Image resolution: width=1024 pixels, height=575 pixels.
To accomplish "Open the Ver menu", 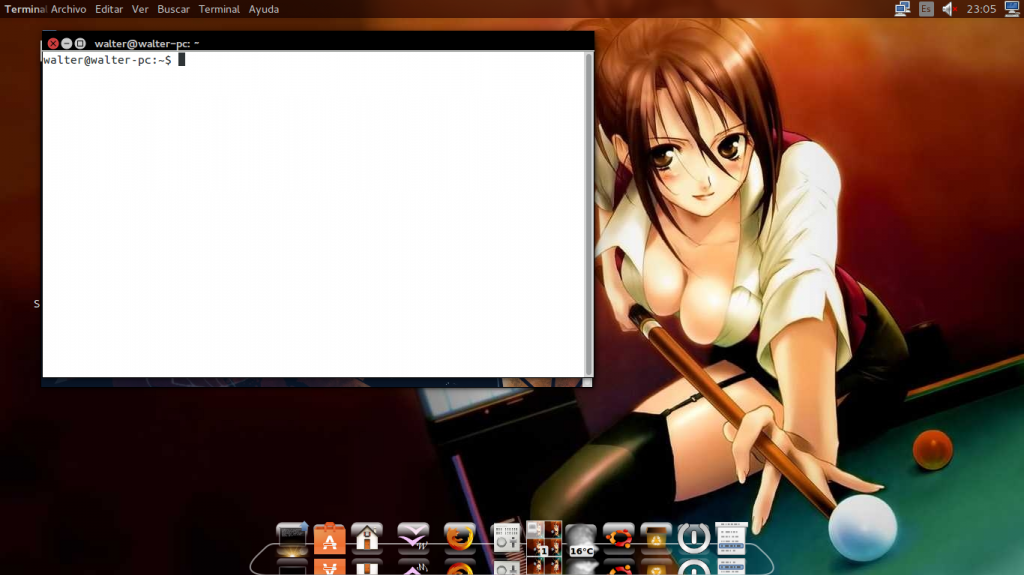I will click(140, 9).
